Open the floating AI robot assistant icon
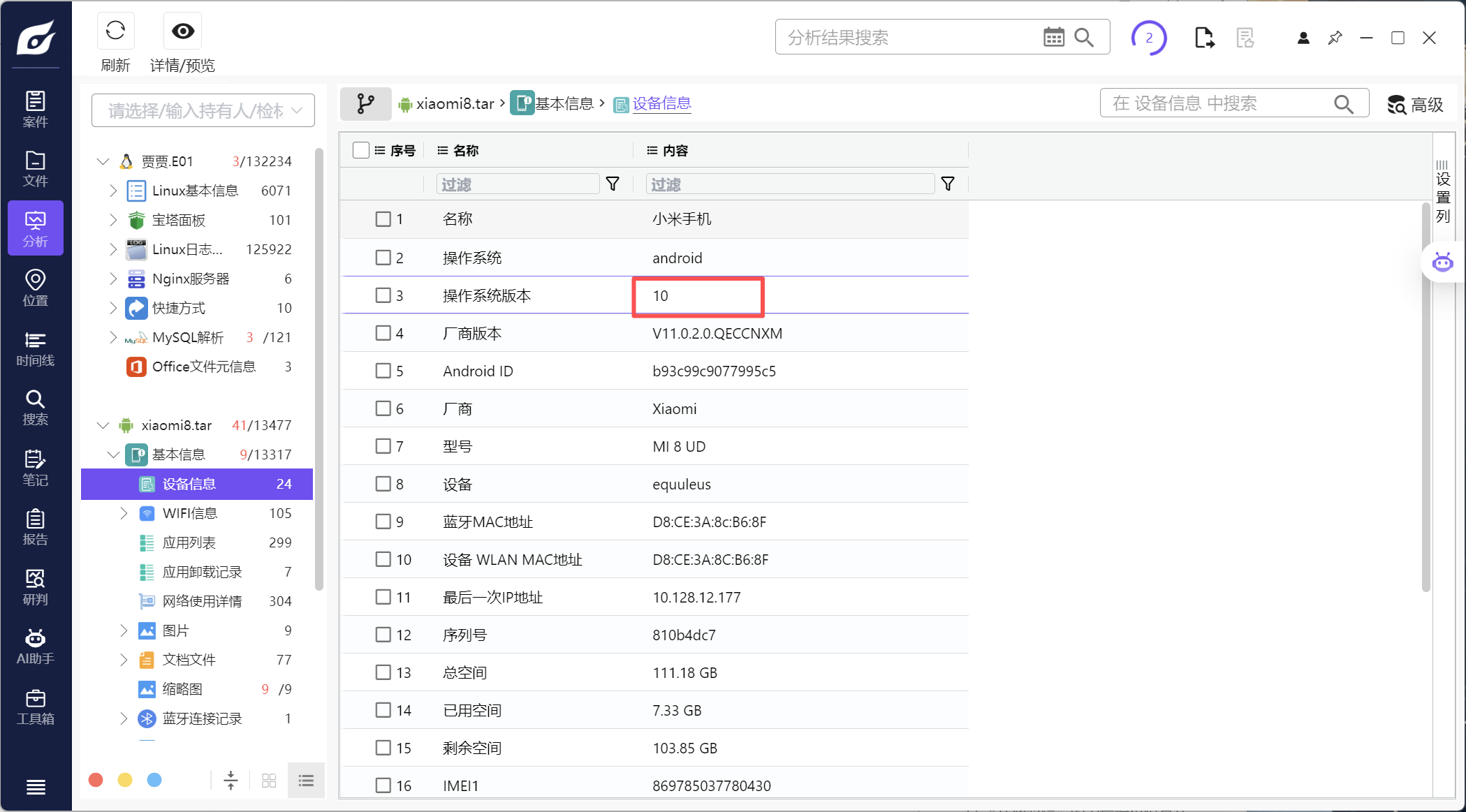The image size is (1466, 812). pos(1442,263)
